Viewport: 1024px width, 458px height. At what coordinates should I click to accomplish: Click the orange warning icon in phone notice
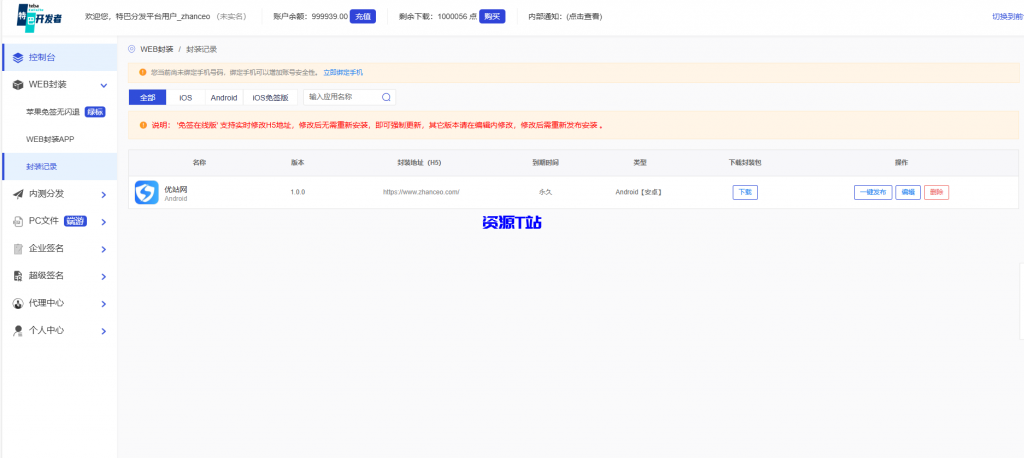[x=142, y=73]
